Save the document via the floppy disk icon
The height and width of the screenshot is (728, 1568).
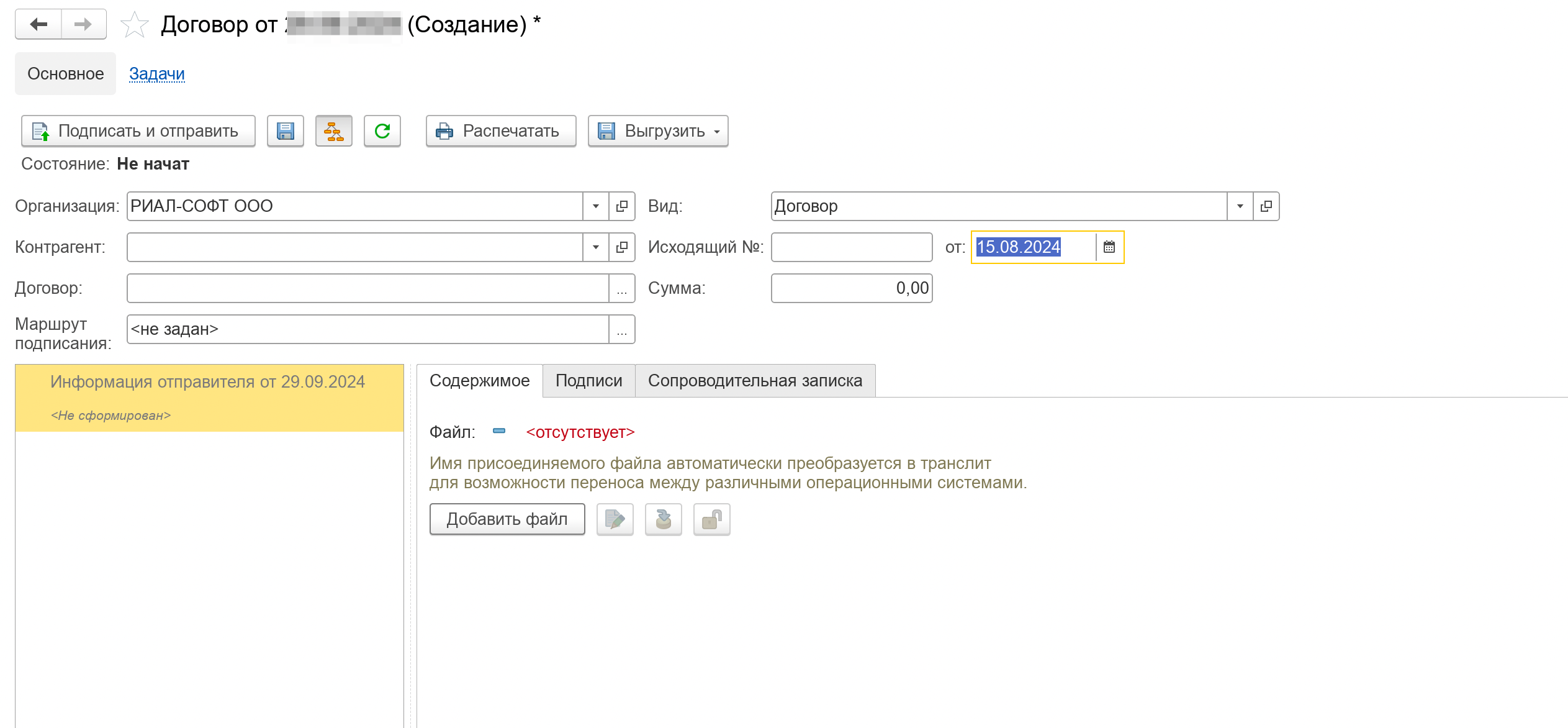coord(286,131)
